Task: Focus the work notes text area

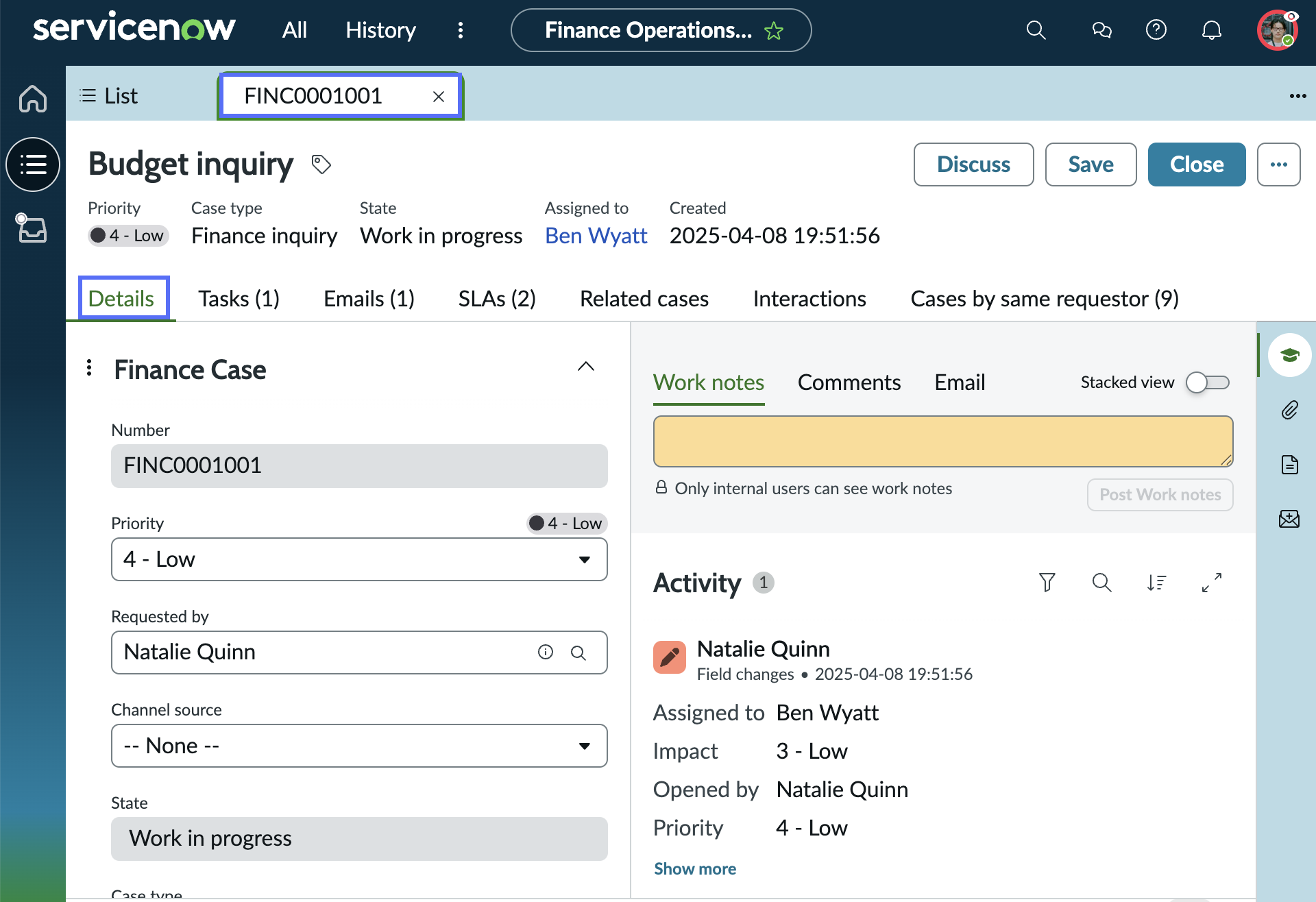Action: pyautogui.click(x=943, y=441)
